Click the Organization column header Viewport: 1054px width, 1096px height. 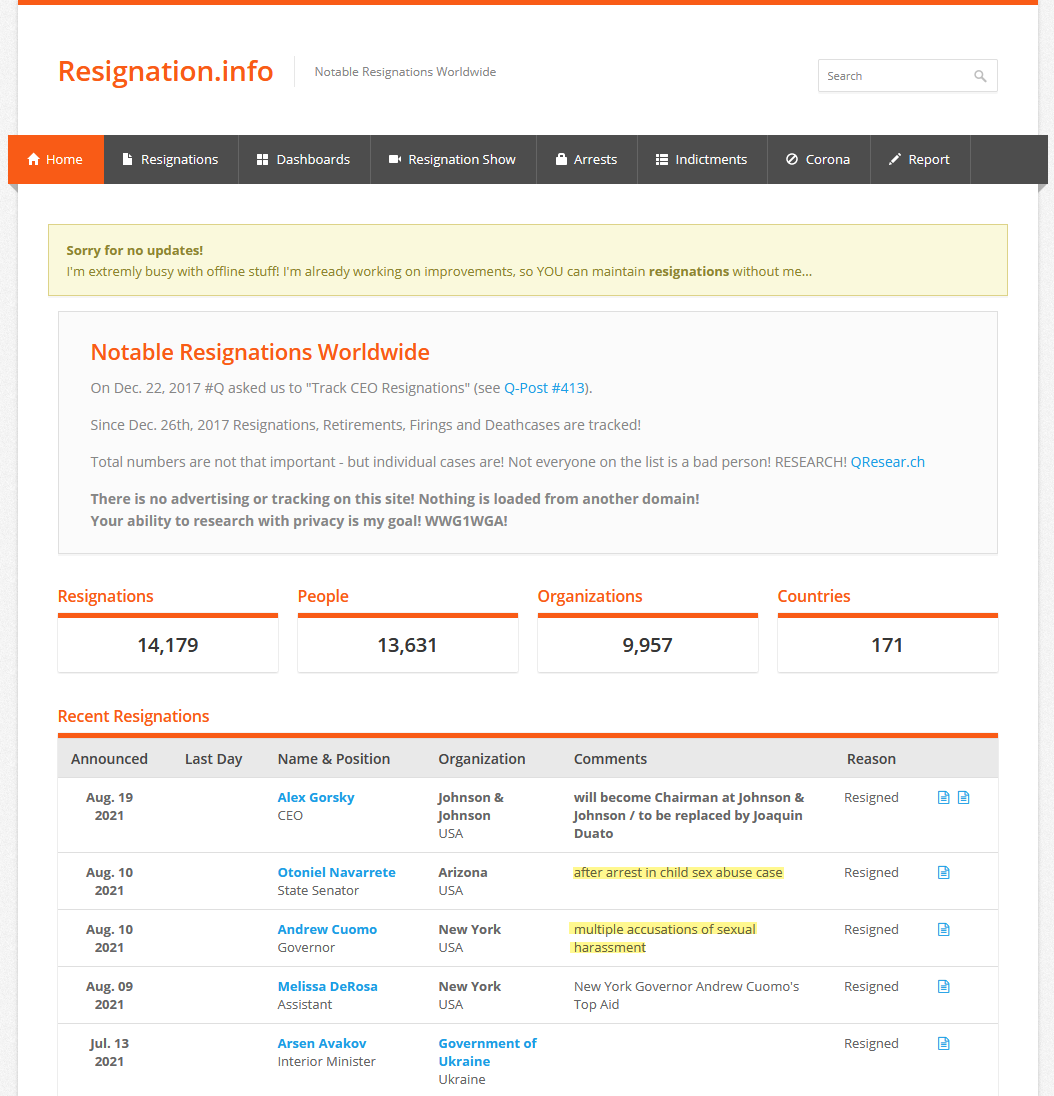(x=482, y=759)
